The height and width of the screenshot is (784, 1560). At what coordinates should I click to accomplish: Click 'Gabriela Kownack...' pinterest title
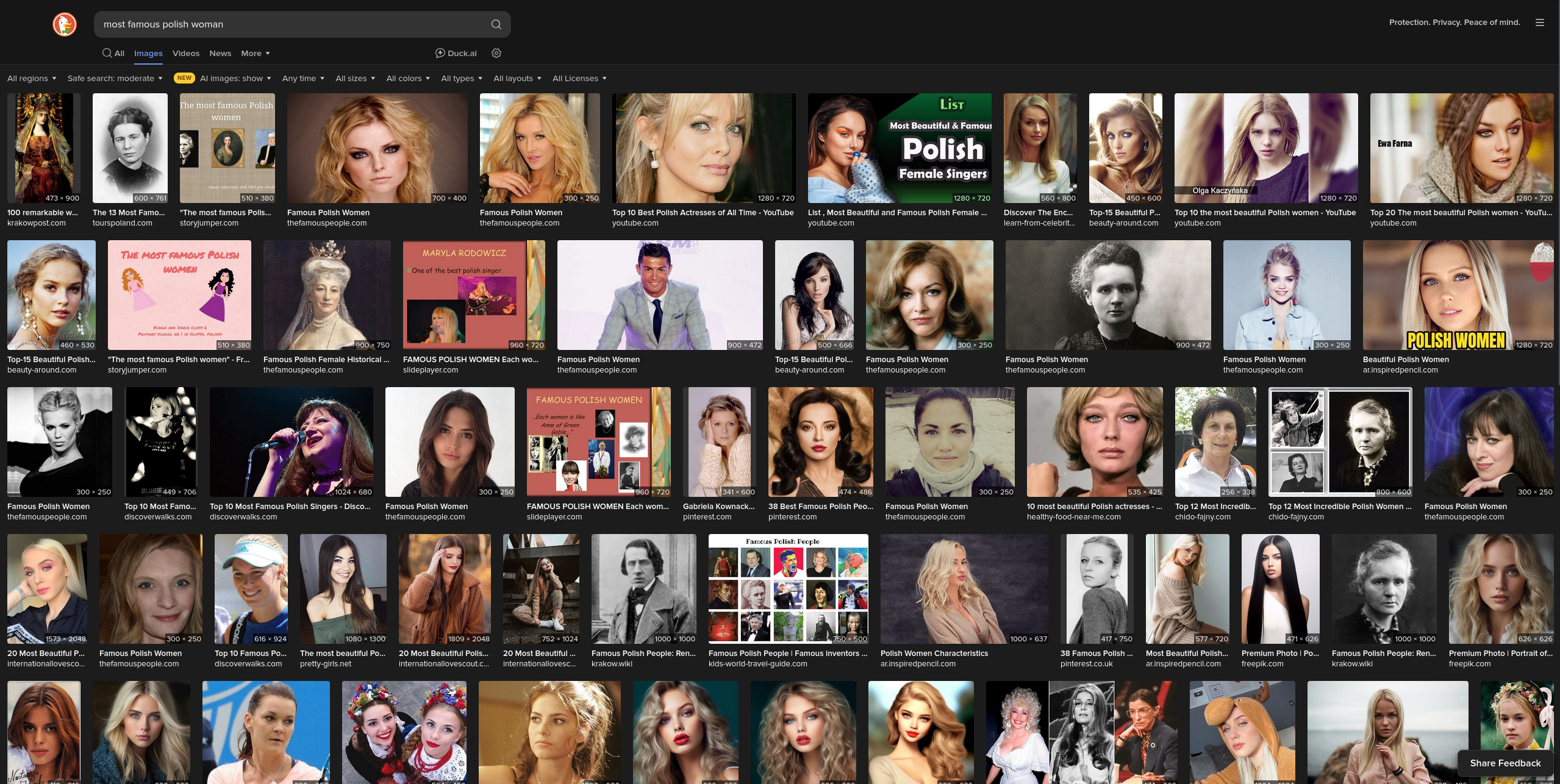click(x=719, y=507)
